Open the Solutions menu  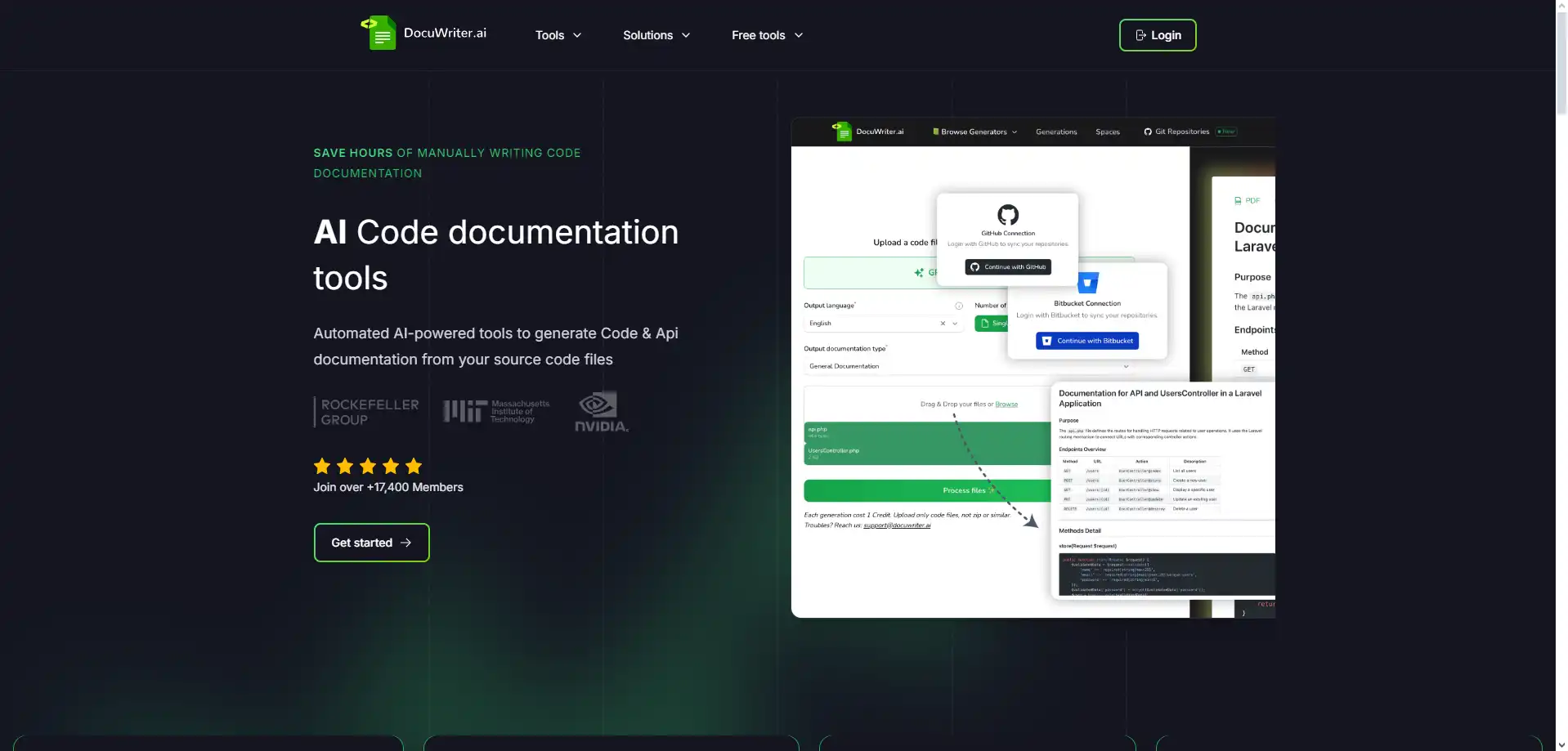click(656, 35)
